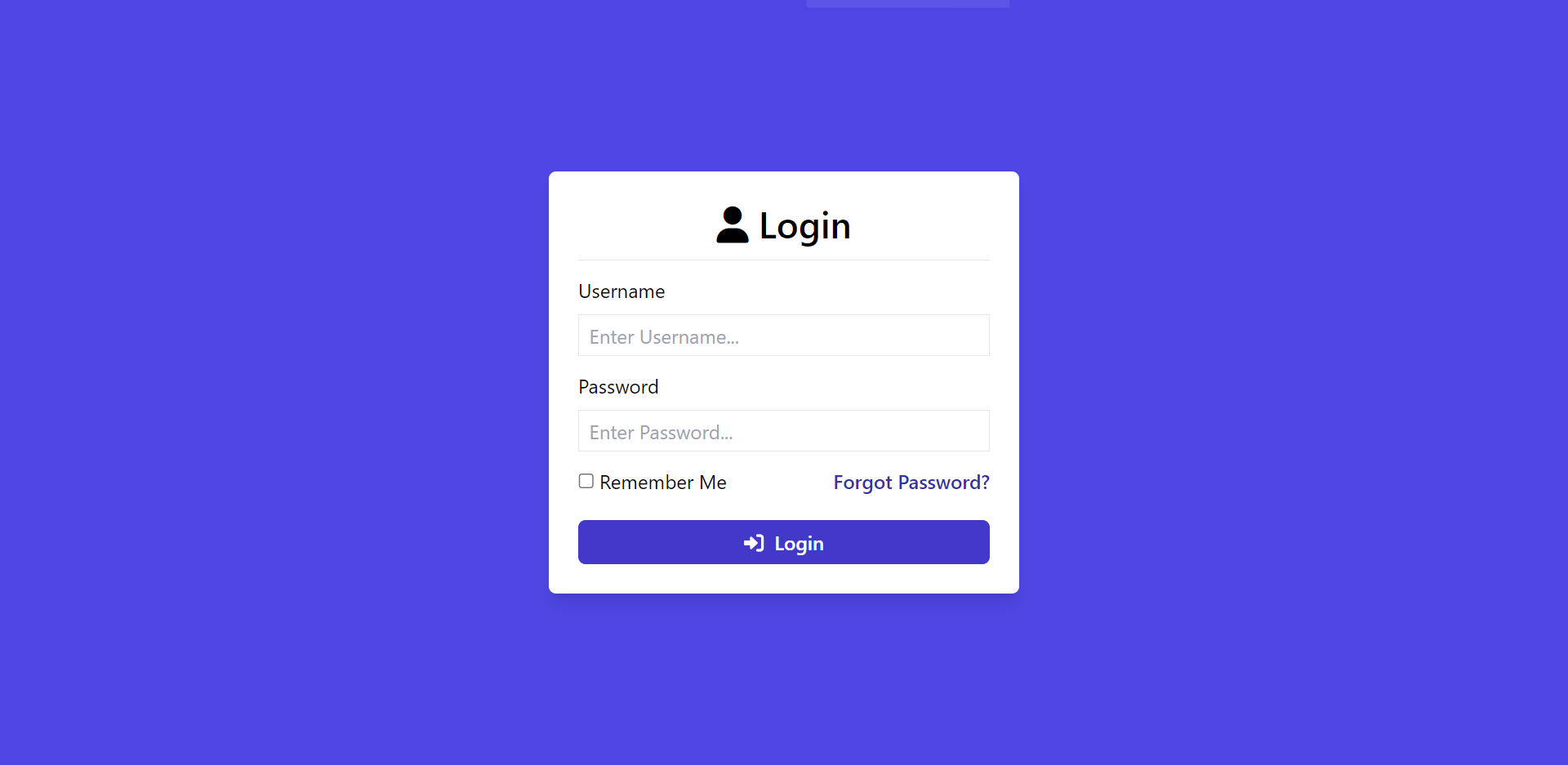Select the large Login heading text
This screenshot has height=765, width=1568.
tap(805, 226)
